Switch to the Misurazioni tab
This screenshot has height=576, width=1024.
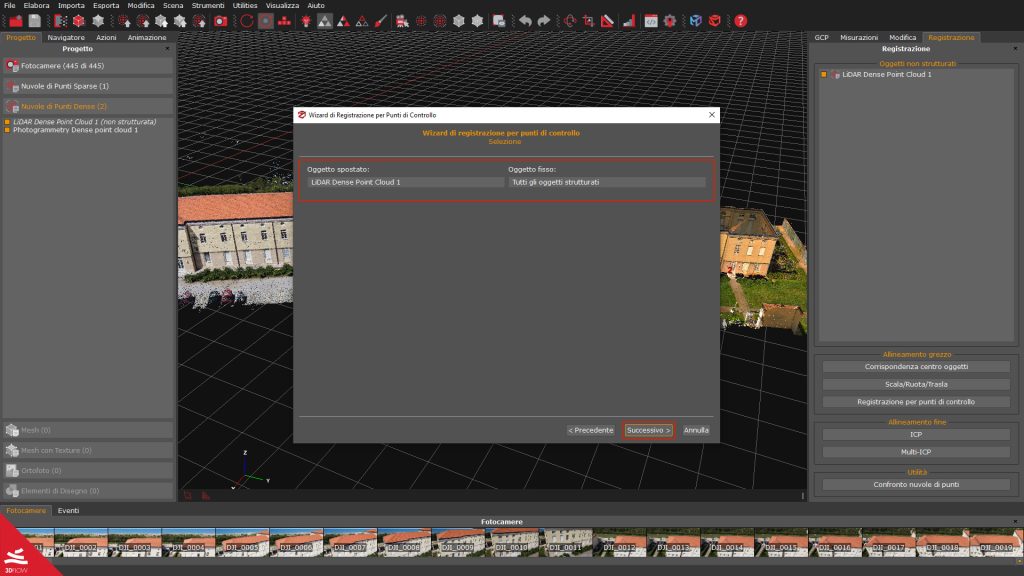[x=859, y=38]
